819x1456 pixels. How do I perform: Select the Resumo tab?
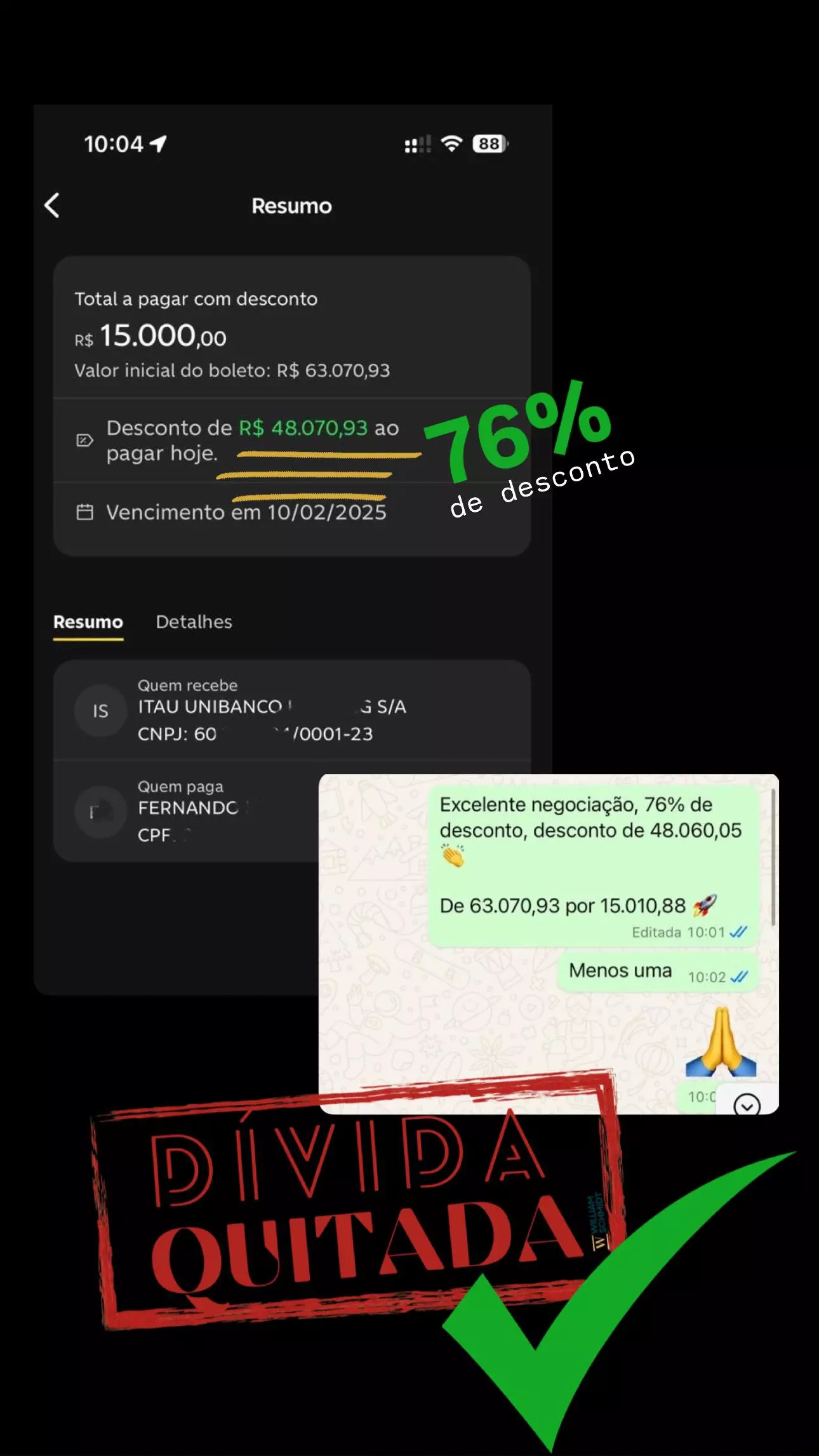88,622
